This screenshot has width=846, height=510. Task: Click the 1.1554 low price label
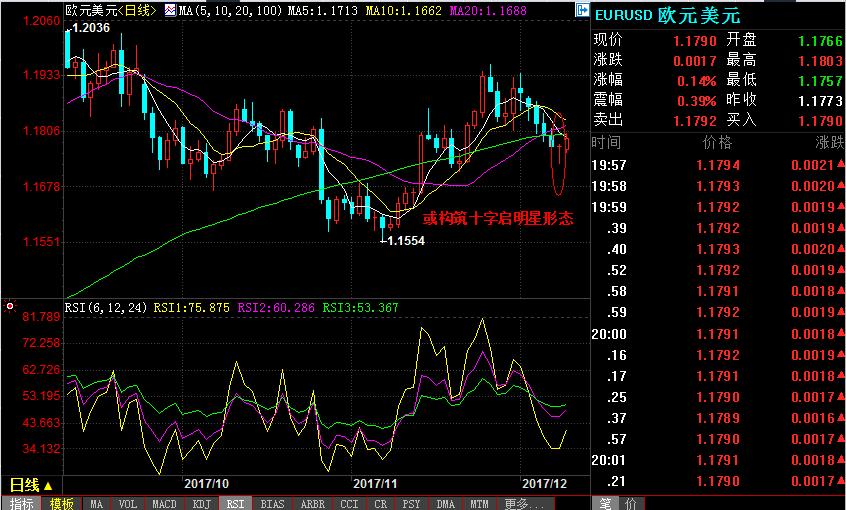pyautogui.click(x=404, y=241)
